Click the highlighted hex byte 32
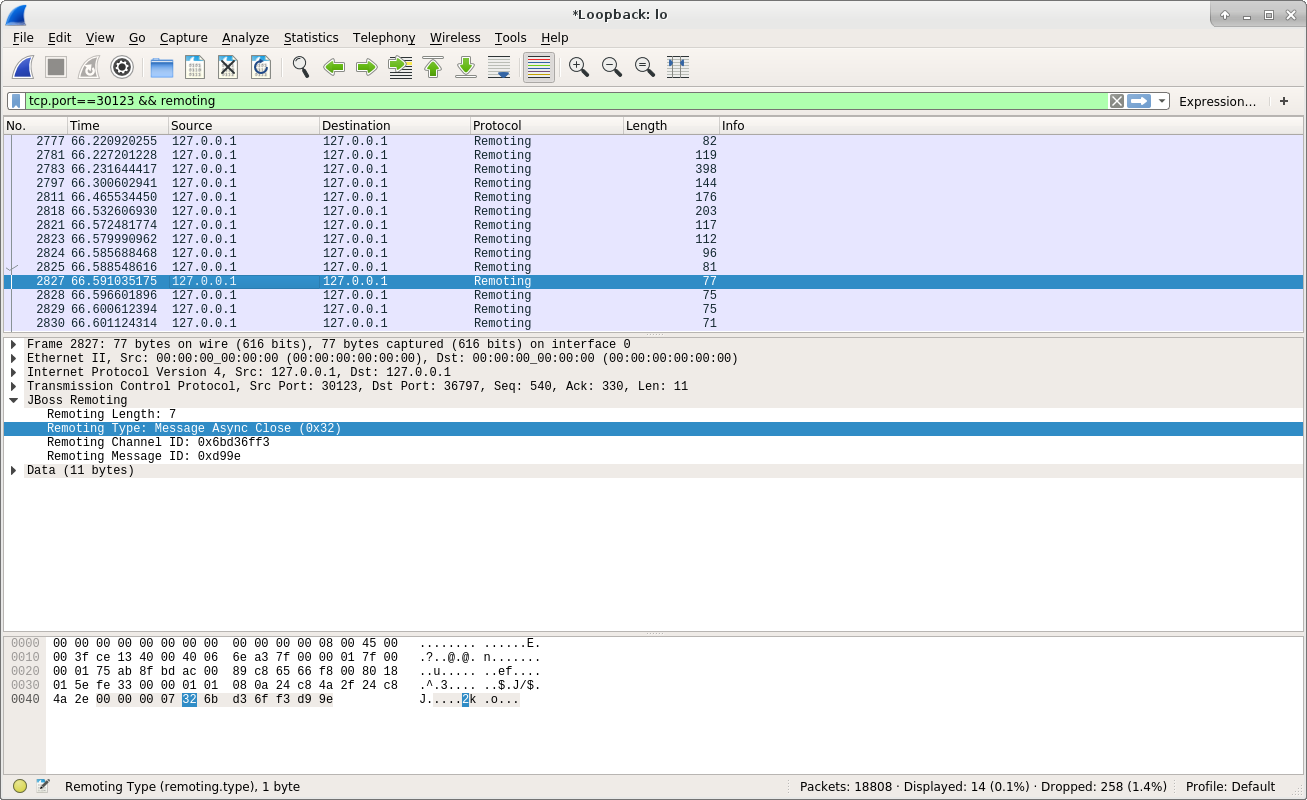Viewport: 1307px width, 800px height. pos(189,700)
